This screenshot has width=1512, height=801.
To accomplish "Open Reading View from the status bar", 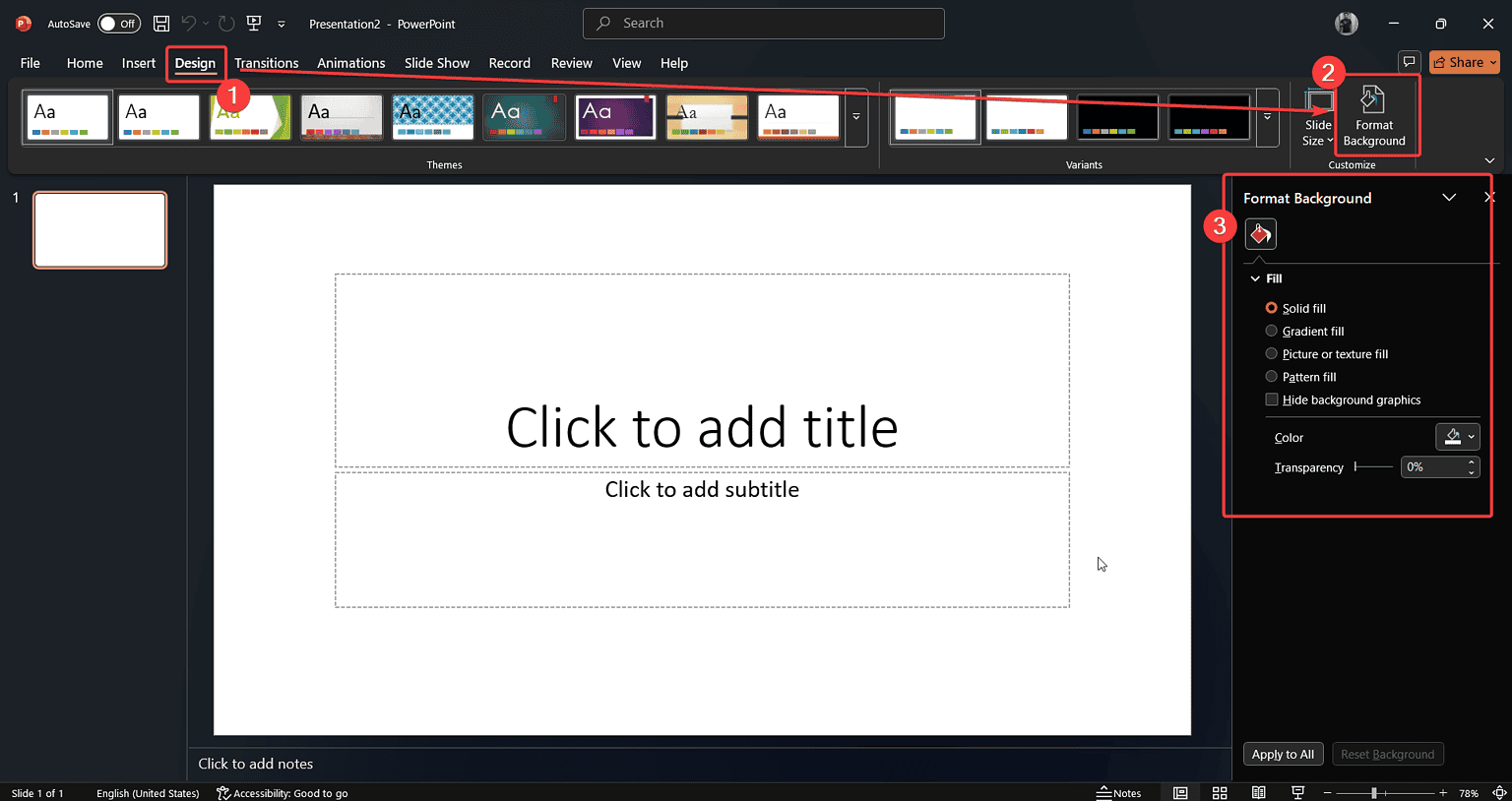I will click(x=1259, y=792).
